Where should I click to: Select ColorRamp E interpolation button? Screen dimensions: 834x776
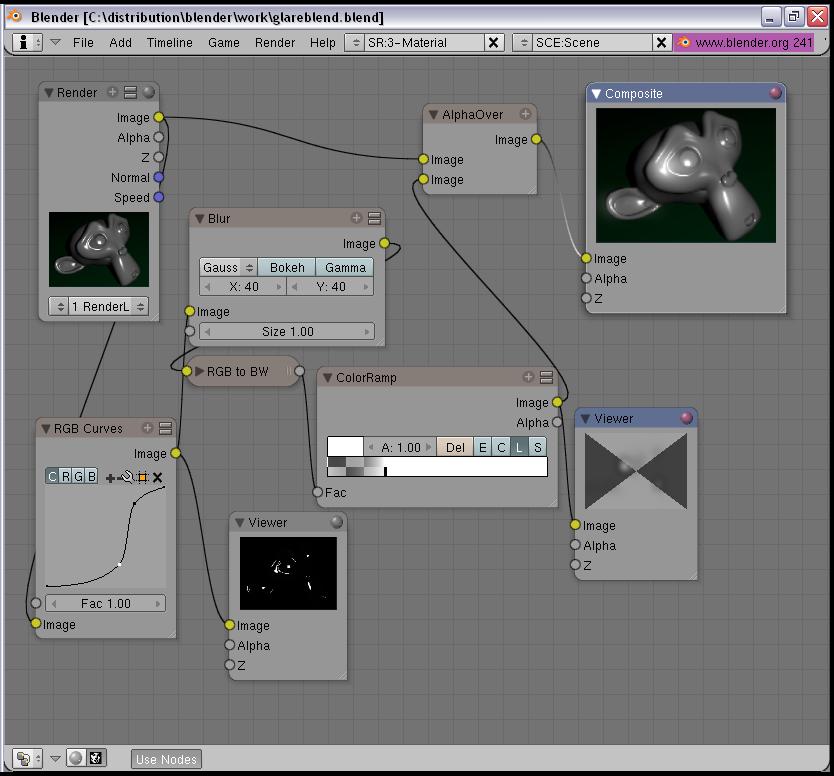click(482, 447)
